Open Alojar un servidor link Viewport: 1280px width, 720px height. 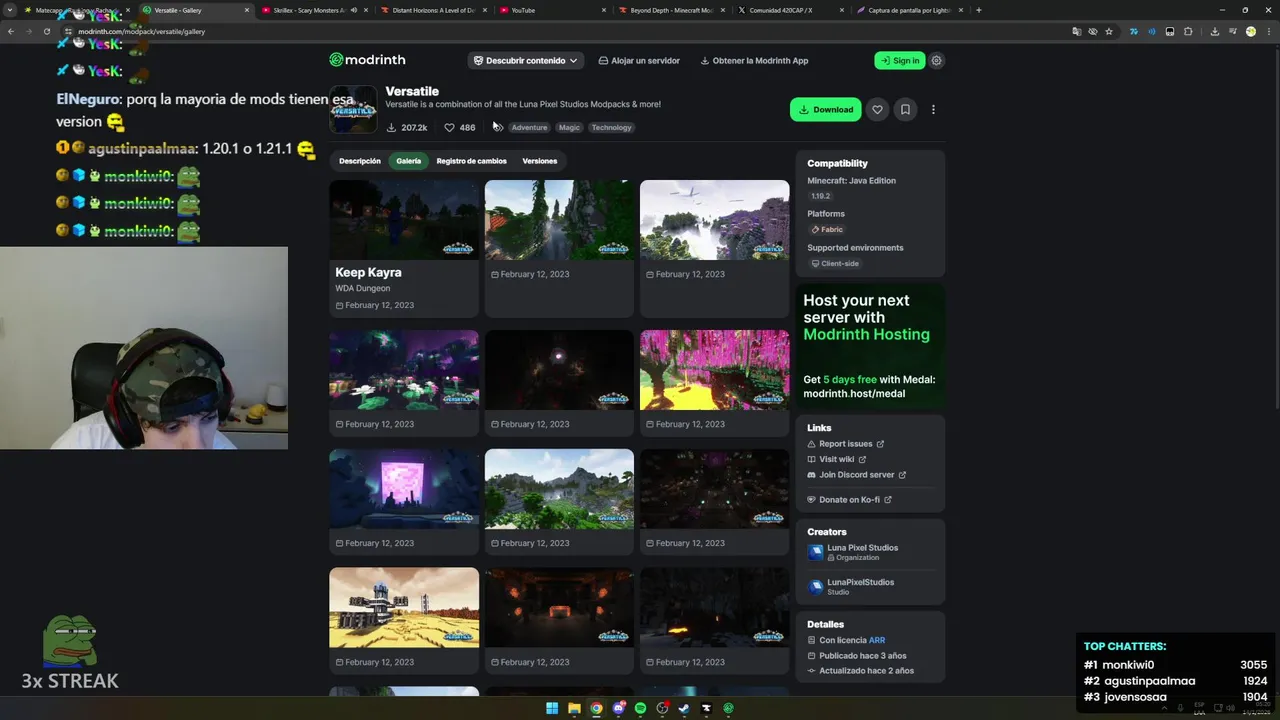[x=639, y=60]
